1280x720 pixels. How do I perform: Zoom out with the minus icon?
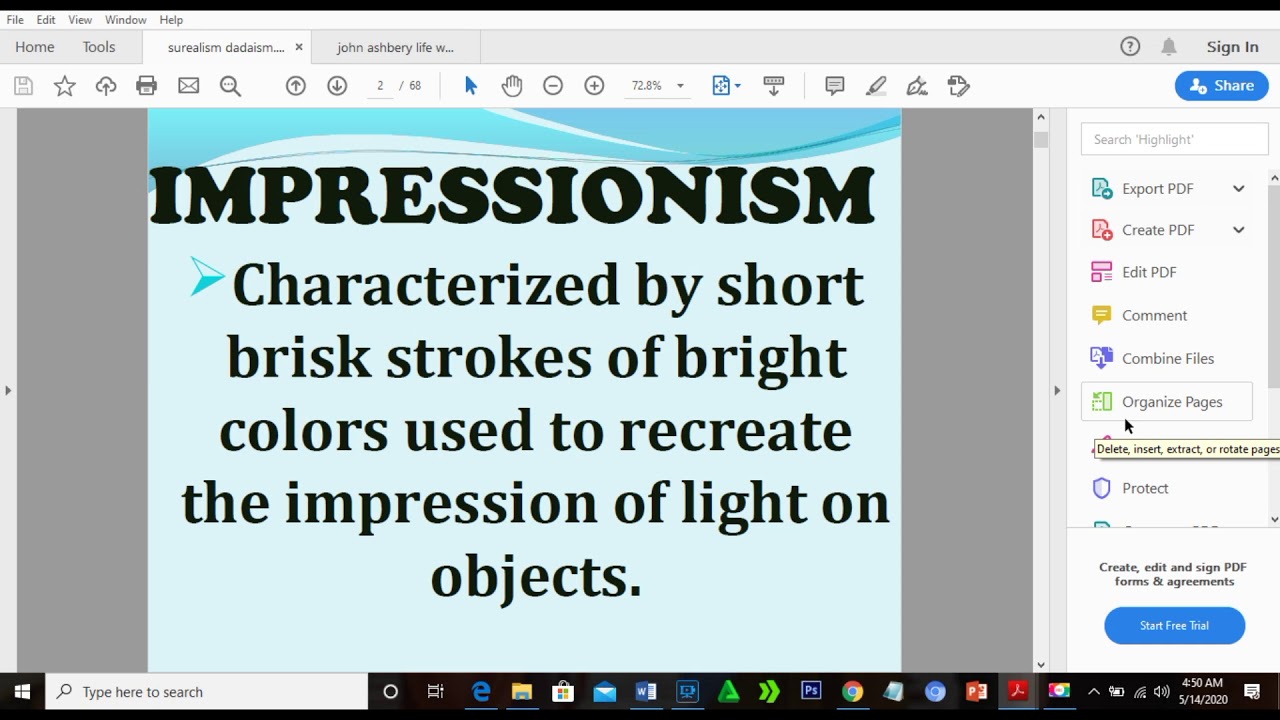point(553,86)
